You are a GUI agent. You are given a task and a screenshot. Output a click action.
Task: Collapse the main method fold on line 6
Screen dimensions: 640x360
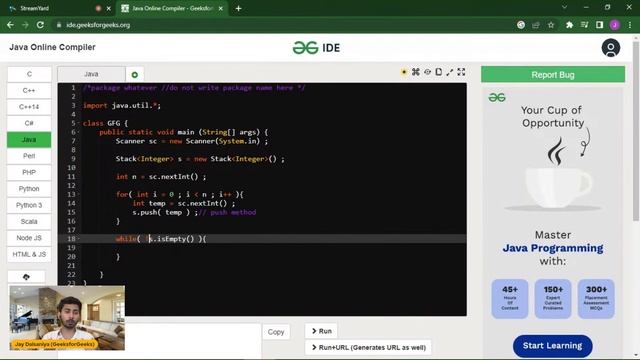(x=79, y=132)
